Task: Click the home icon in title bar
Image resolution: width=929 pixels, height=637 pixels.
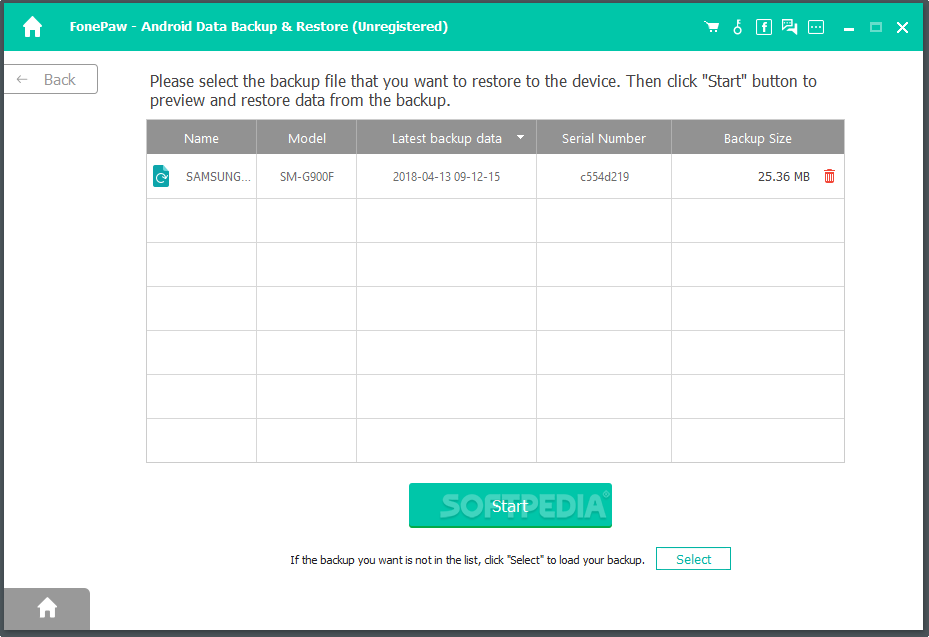Action: pyautogui.click(x=33, y=27)
